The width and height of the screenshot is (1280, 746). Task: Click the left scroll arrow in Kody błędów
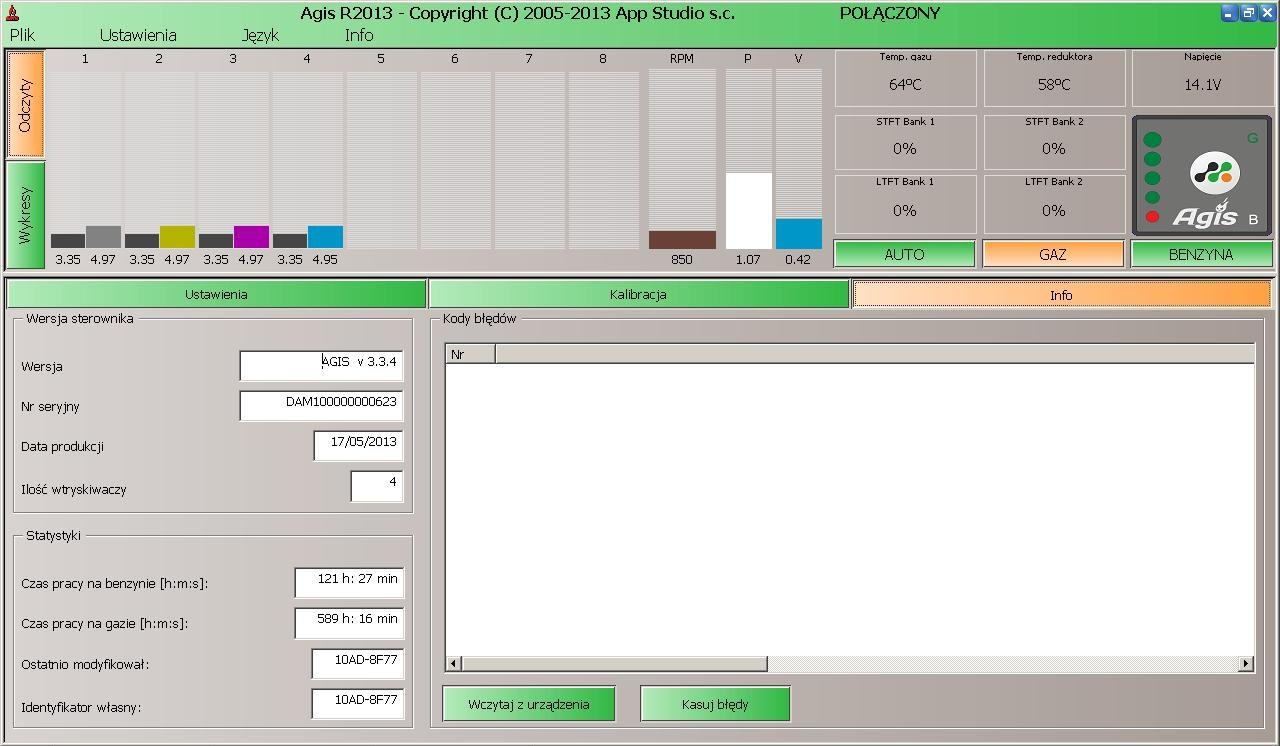point(453,664)
